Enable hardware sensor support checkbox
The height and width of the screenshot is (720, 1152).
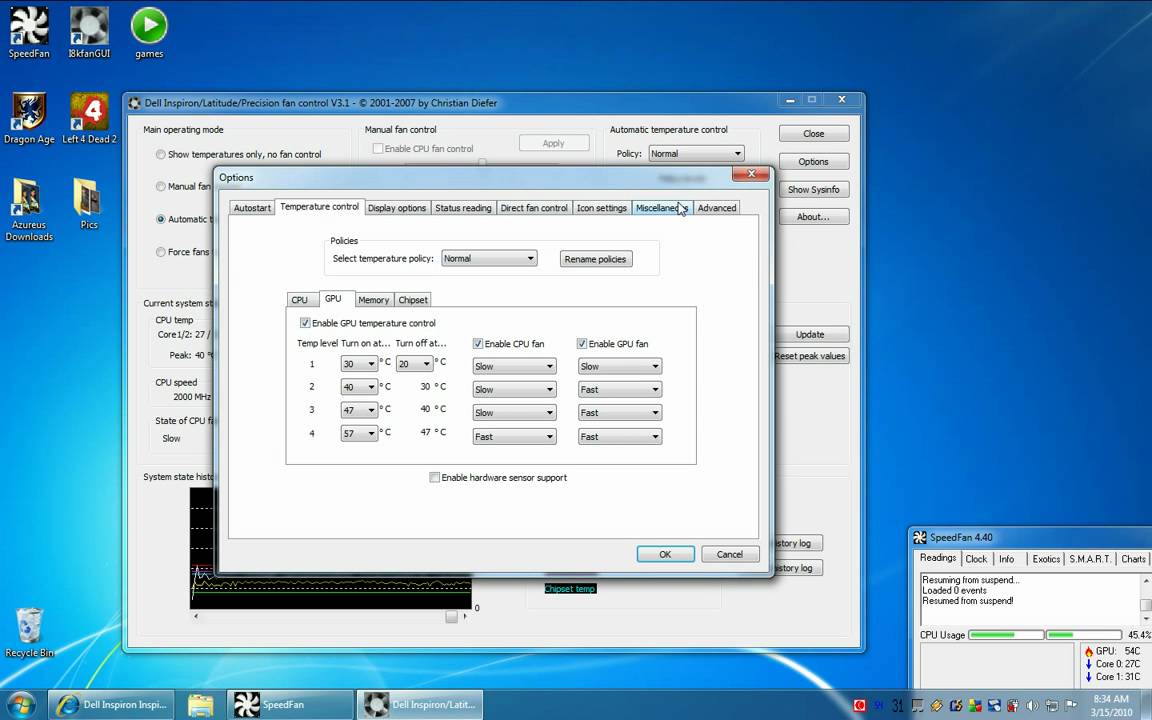coord(434,478)
